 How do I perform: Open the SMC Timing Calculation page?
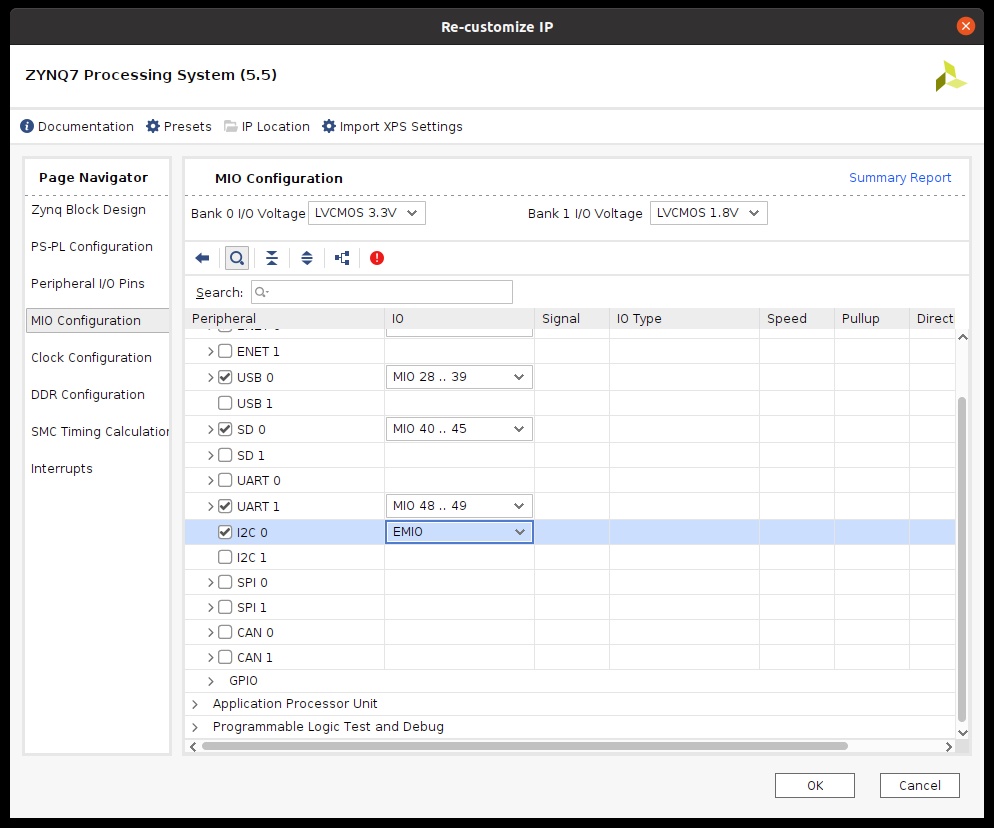[100, 432]
